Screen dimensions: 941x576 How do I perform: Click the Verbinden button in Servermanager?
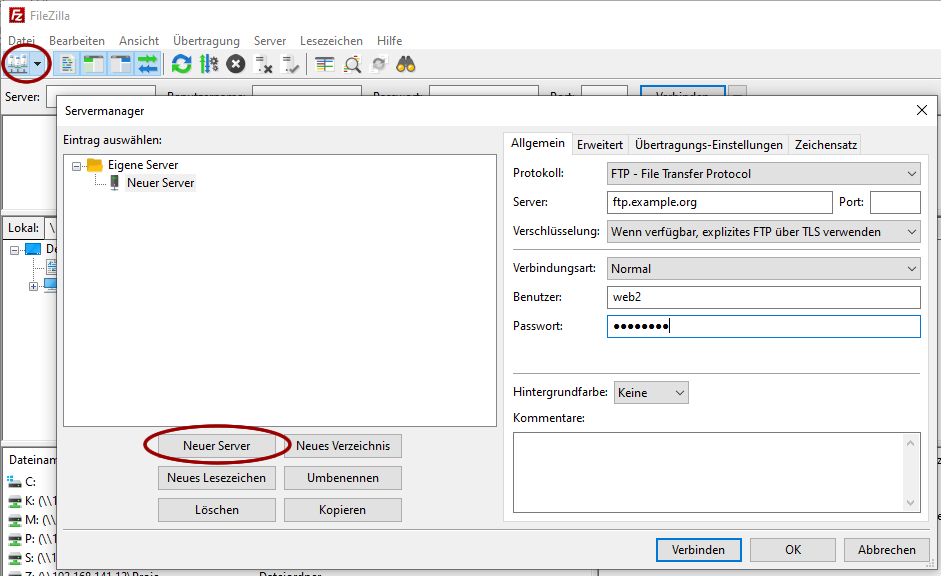coord(699,550)
